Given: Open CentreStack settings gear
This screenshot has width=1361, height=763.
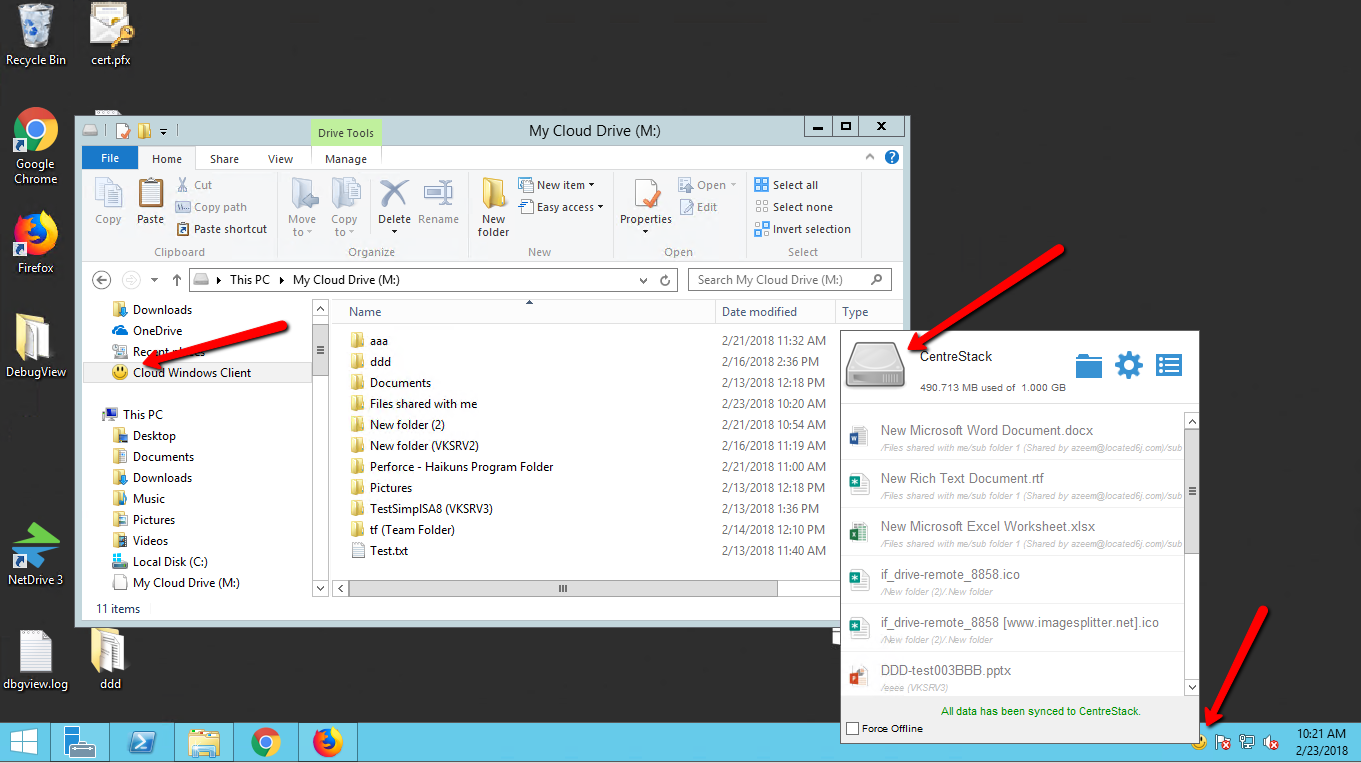Looking at the screenshot, I should pyautogui.click(x=1129, y=365).
